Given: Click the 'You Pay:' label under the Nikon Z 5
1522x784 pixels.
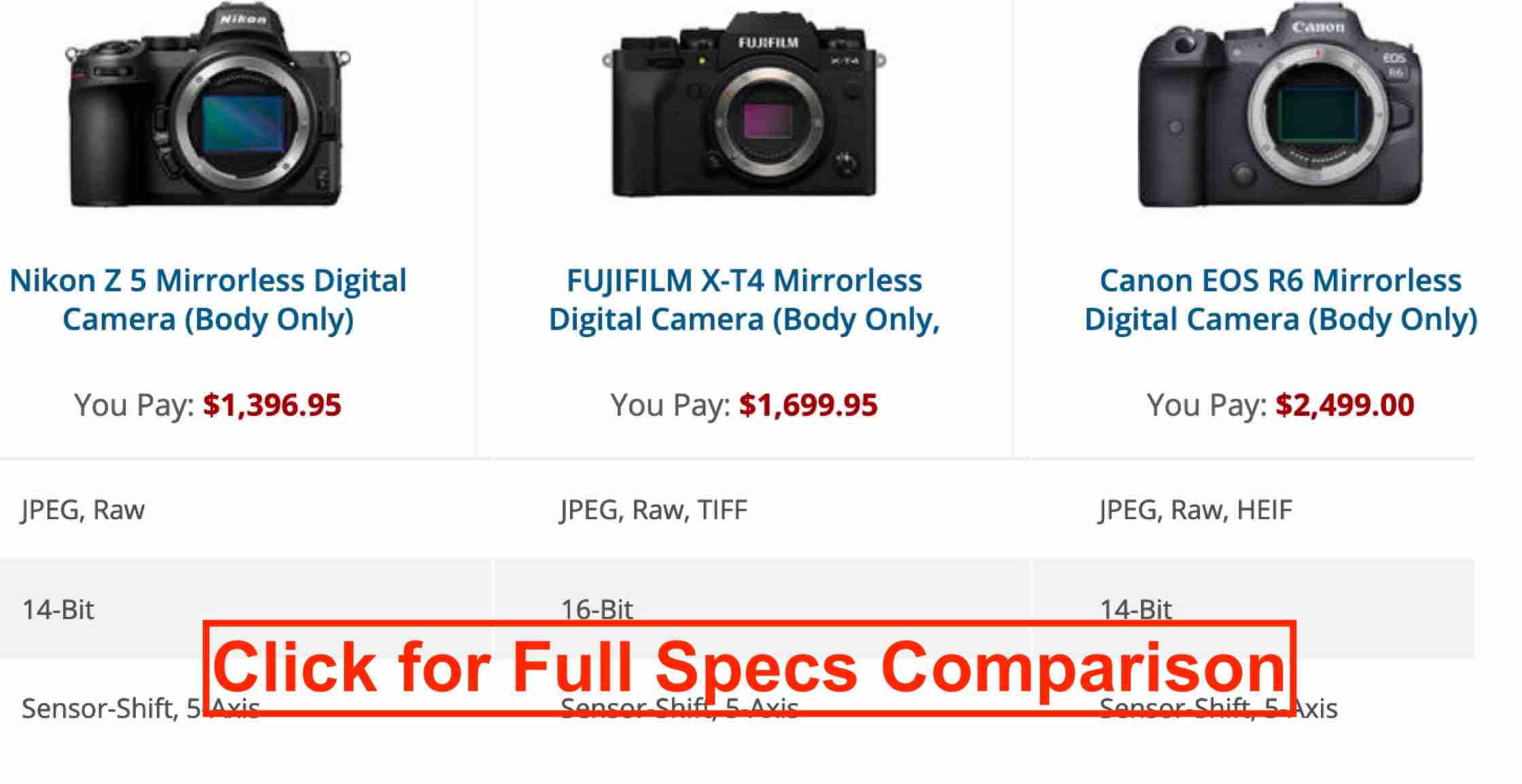Looking at the screenshot, I should point(134,406).
